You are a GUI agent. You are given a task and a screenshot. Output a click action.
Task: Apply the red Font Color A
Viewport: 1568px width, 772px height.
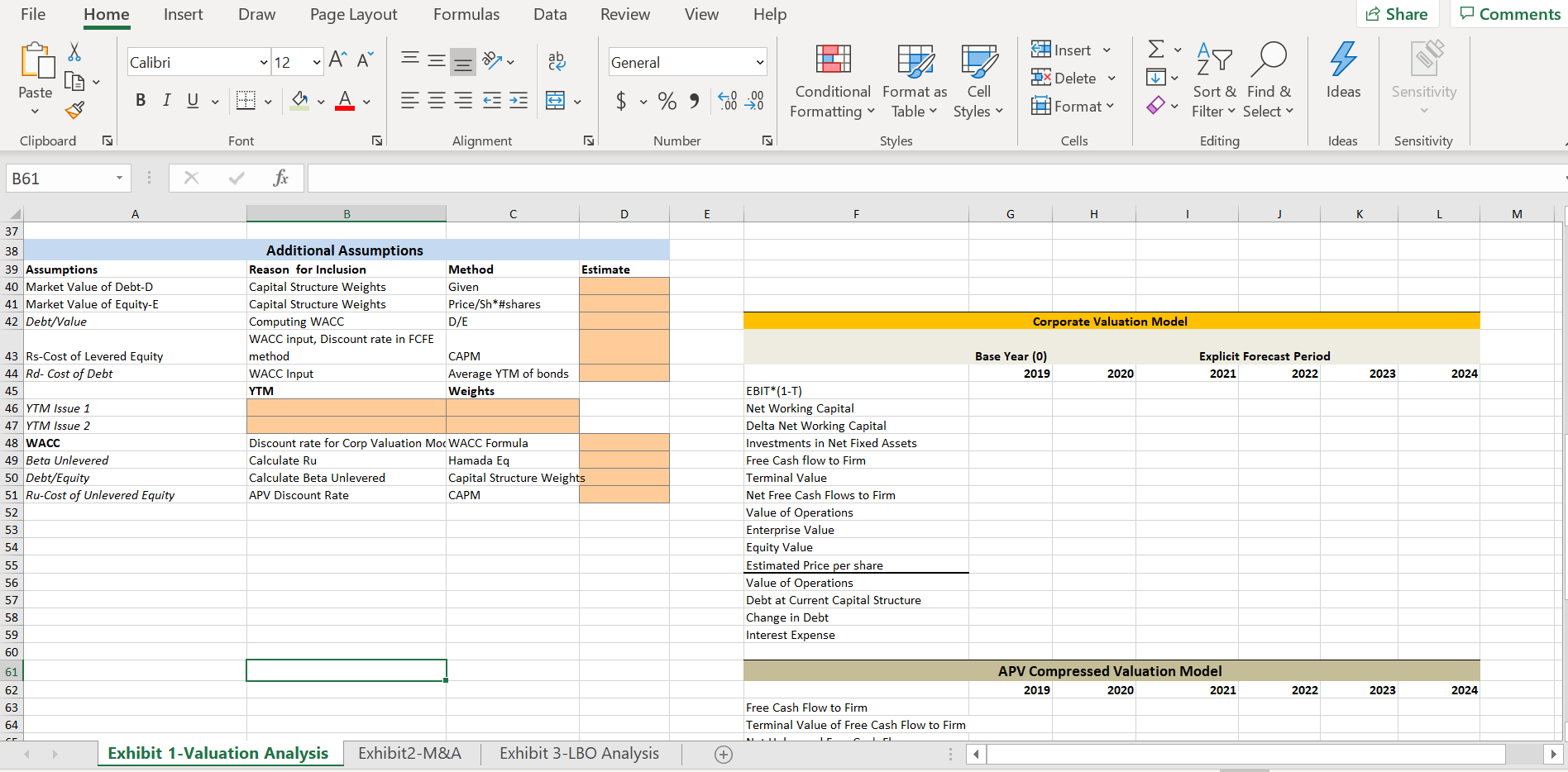click(345, 101)
